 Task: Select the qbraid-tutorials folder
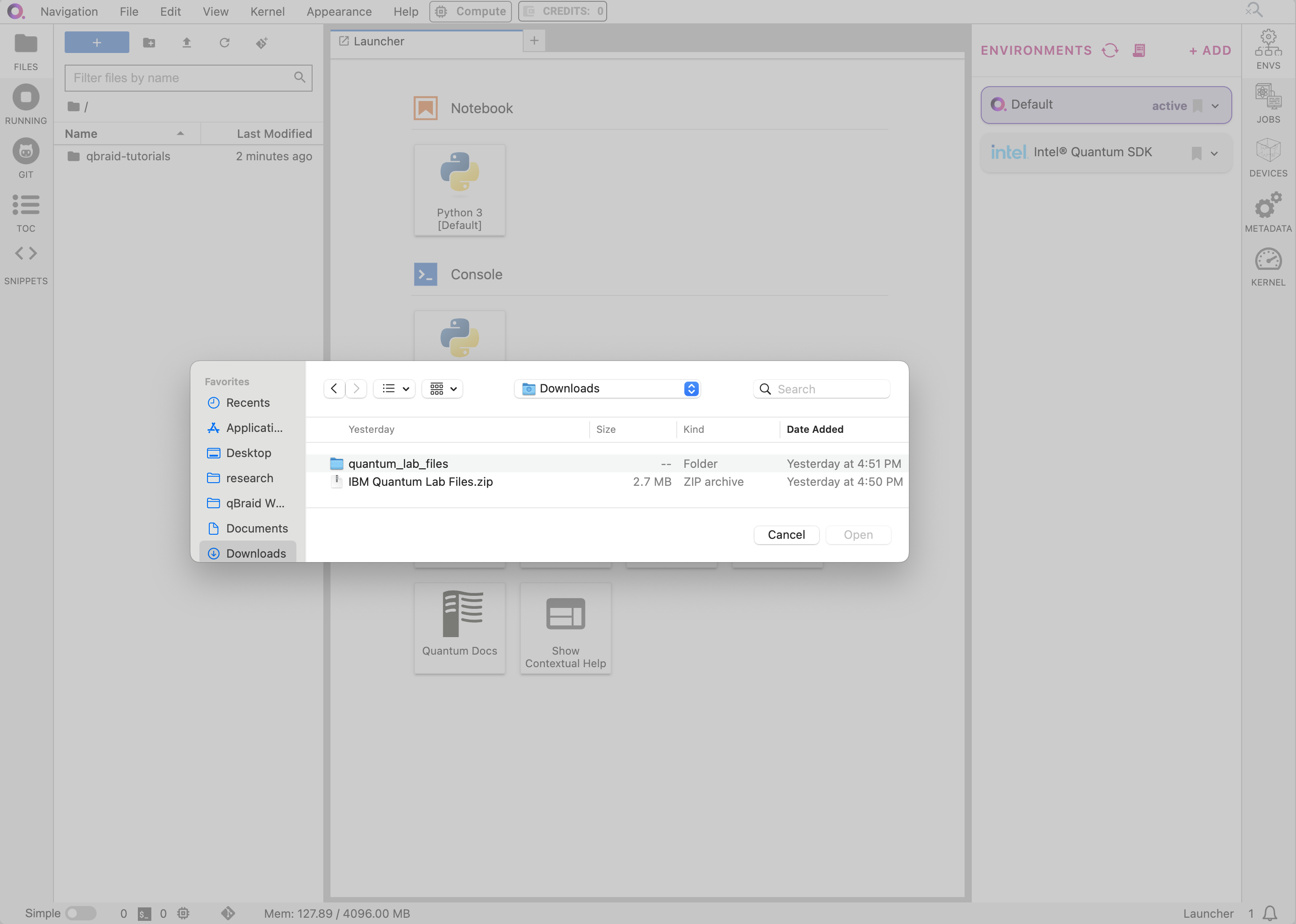(x=188, y=156)
